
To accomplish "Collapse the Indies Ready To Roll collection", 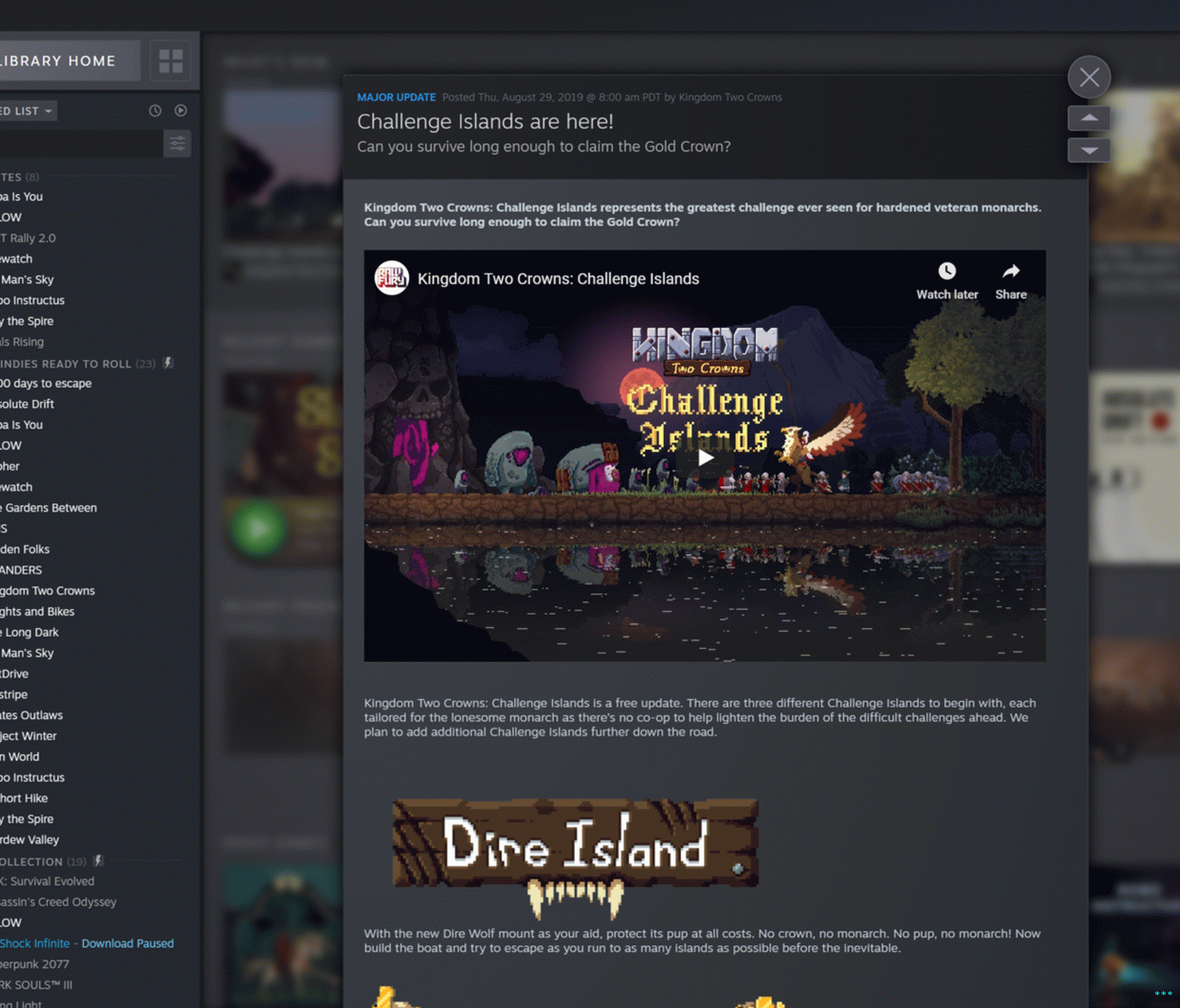I will point(65,364).
